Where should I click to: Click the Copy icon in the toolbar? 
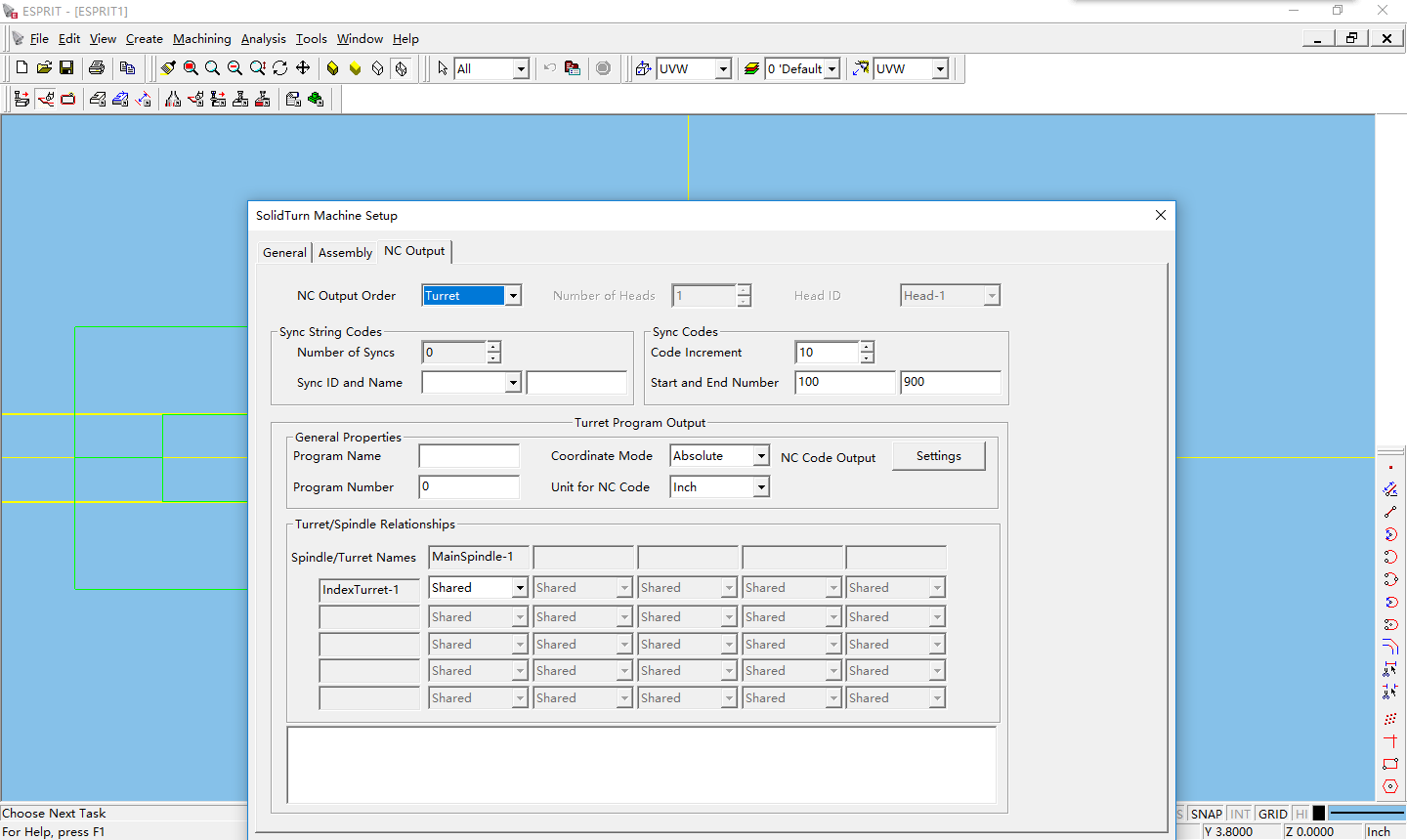coord(127,67)
